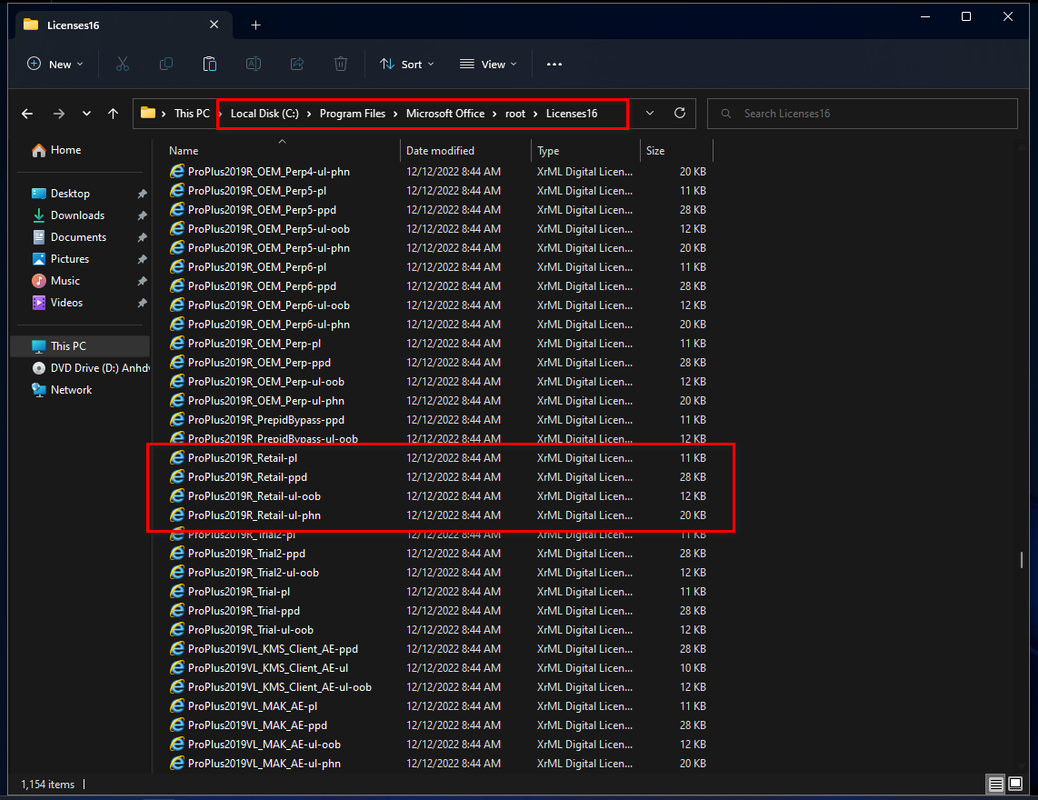Image resolution: width=1038 pixels, height=800 pixels.
Task: Expand recent locations chevron
Action: 87,114
